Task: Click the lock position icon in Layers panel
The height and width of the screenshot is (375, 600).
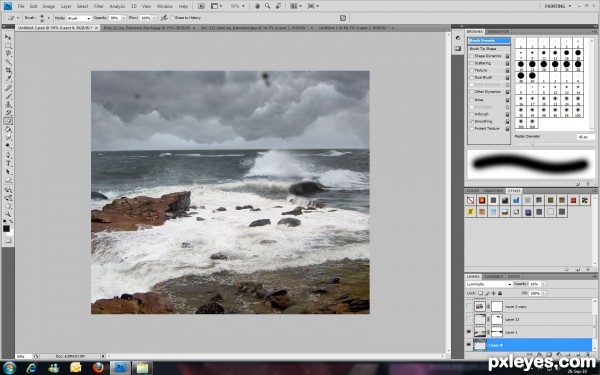Action: click(493, 293)
